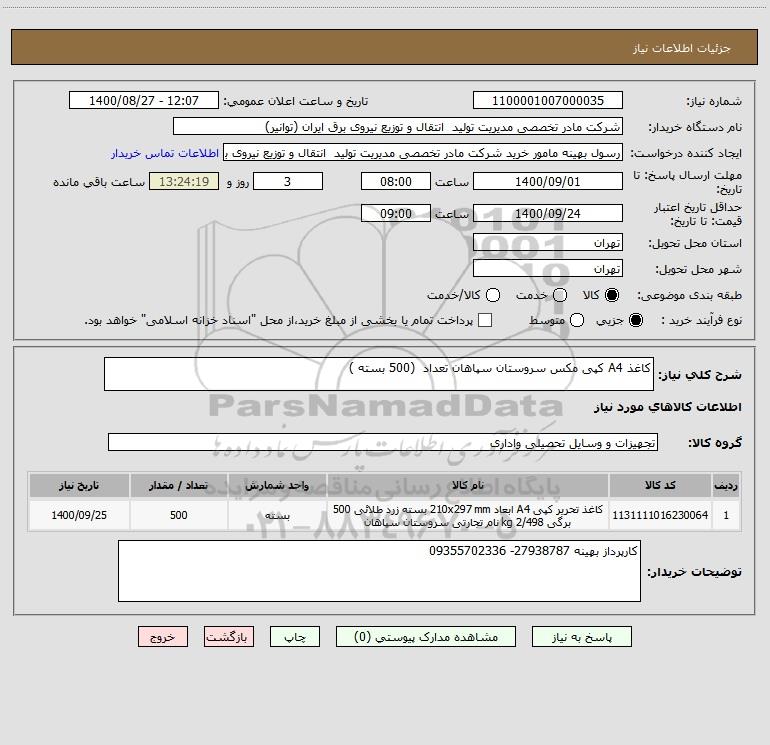Click the خروج exit button

[x=163, y=636]
